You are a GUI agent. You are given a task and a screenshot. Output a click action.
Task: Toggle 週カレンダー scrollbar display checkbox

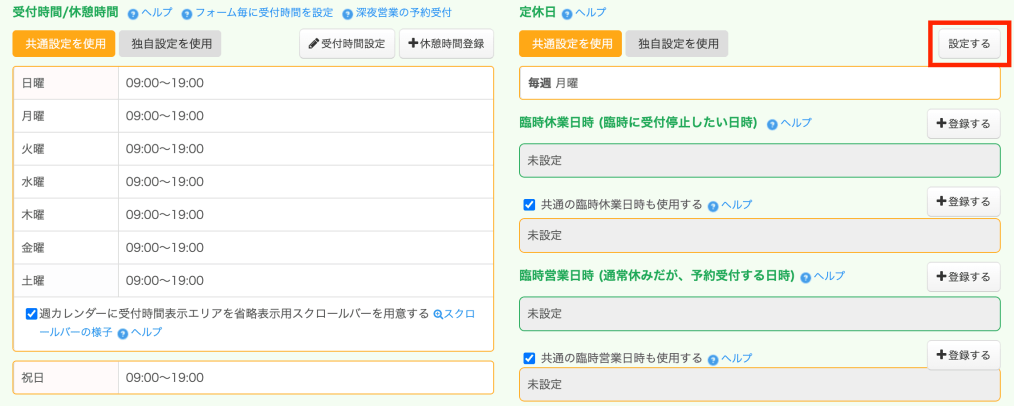point(32,313)
